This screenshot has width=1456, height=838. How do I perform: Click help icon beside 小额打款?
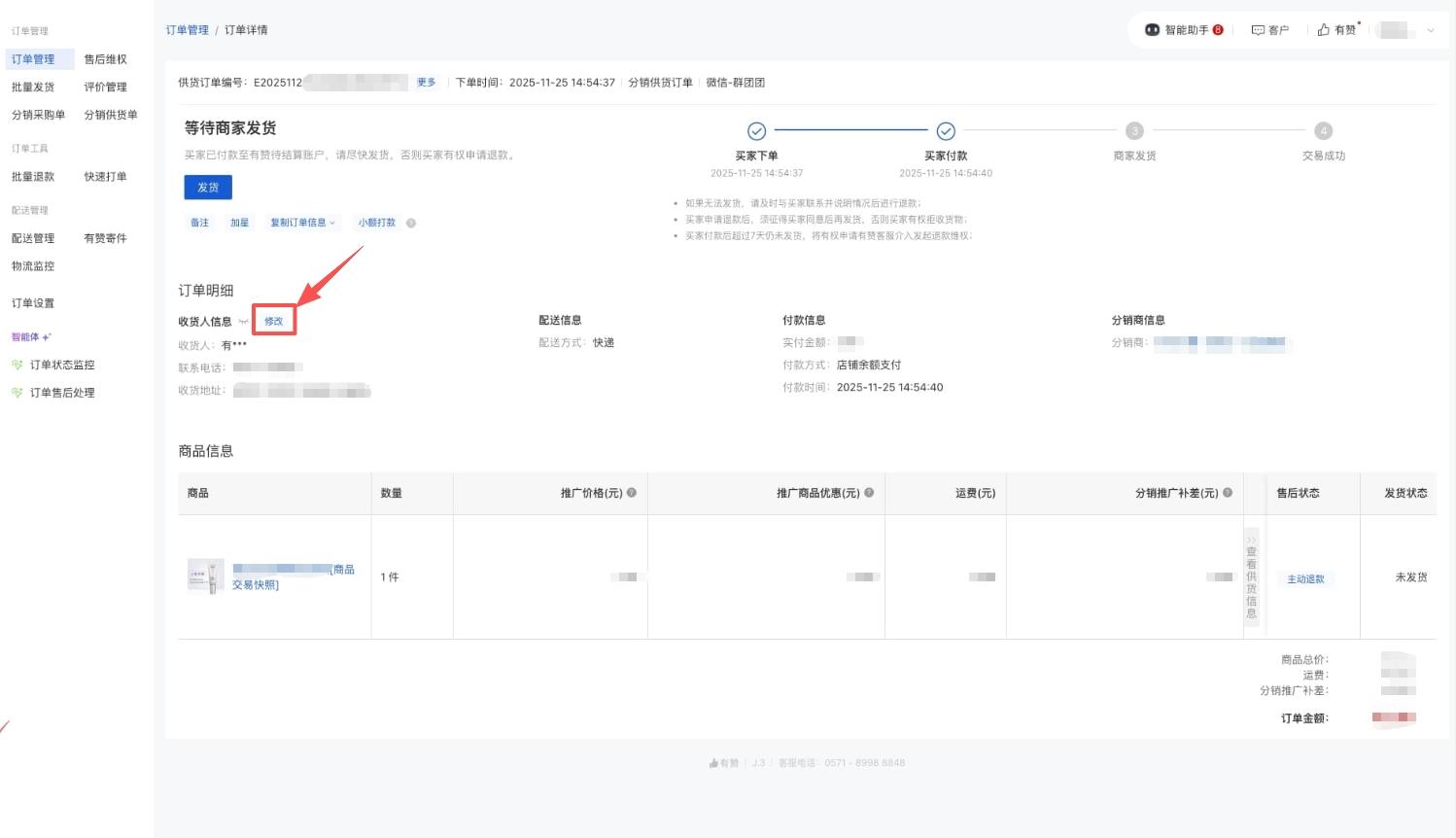tap(411, 224)
